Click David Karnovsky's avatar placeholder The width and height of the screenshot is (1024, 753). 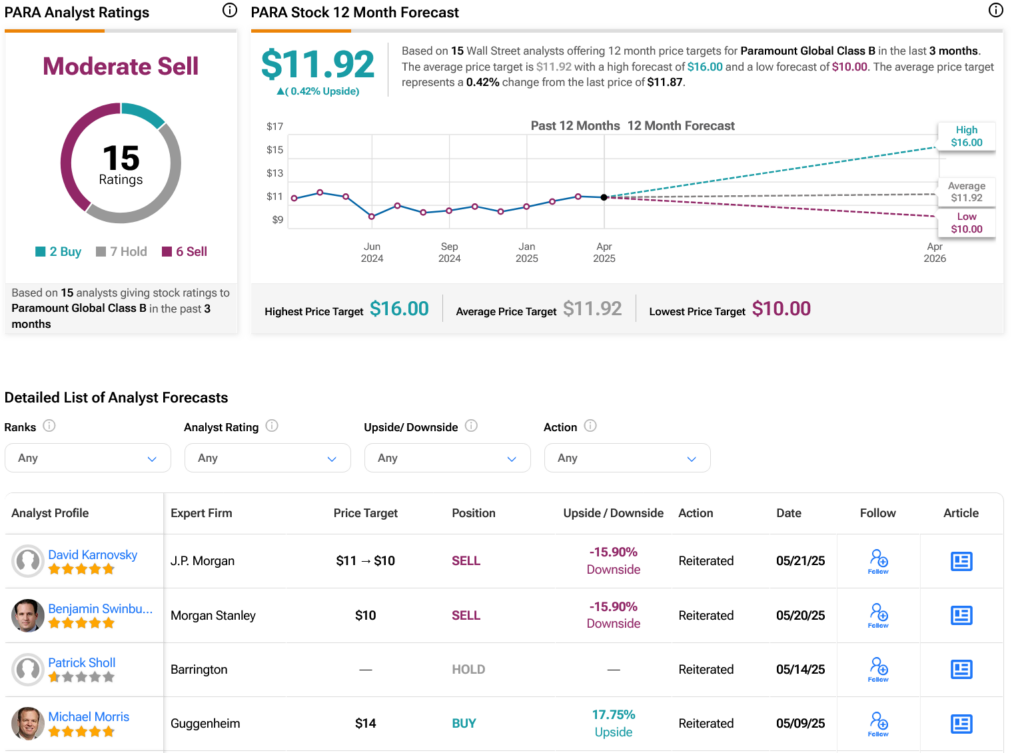point(28,561)
